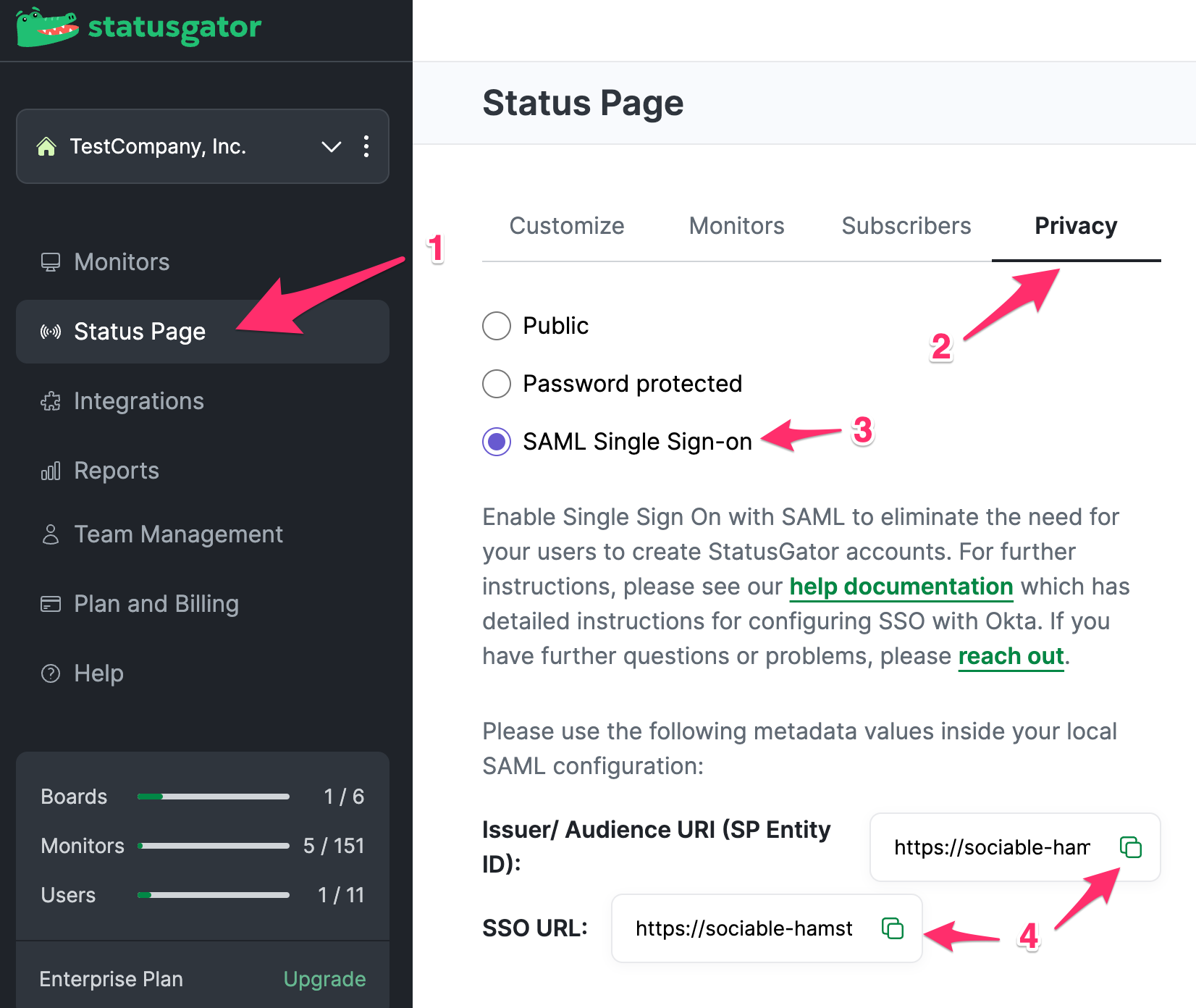The image size is (1196, 1008).
Task: Open the Customize tab
Action: pos(567,226)
